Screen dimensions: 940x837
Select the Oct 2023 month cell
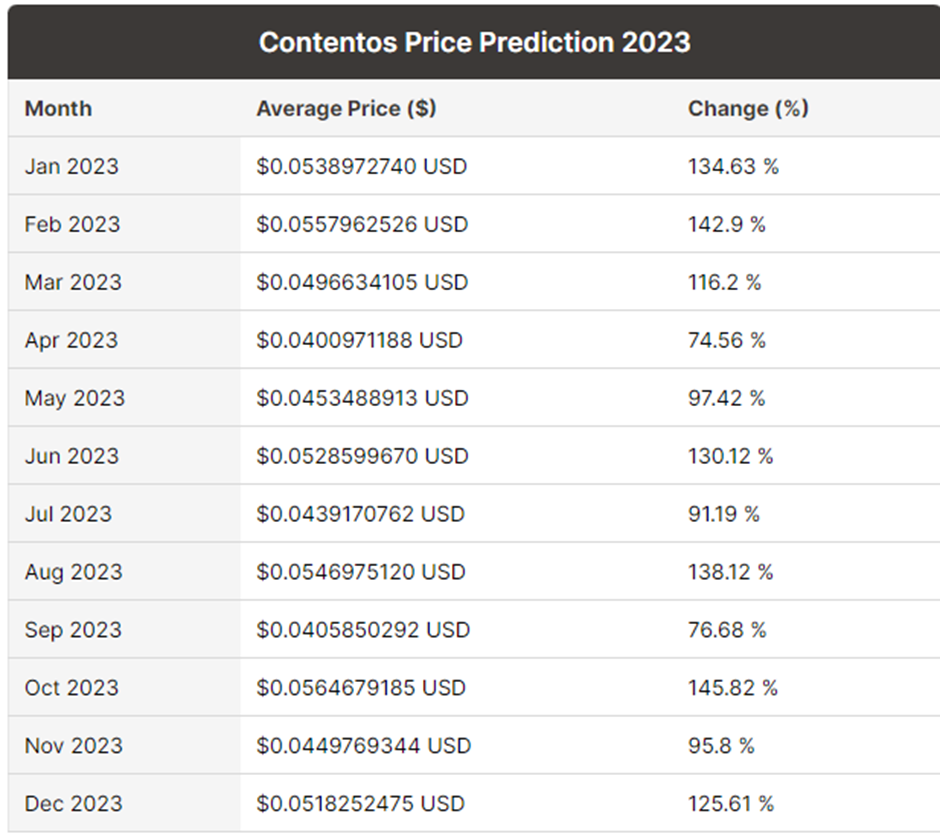pyautogui.click(x=71, y=688)
